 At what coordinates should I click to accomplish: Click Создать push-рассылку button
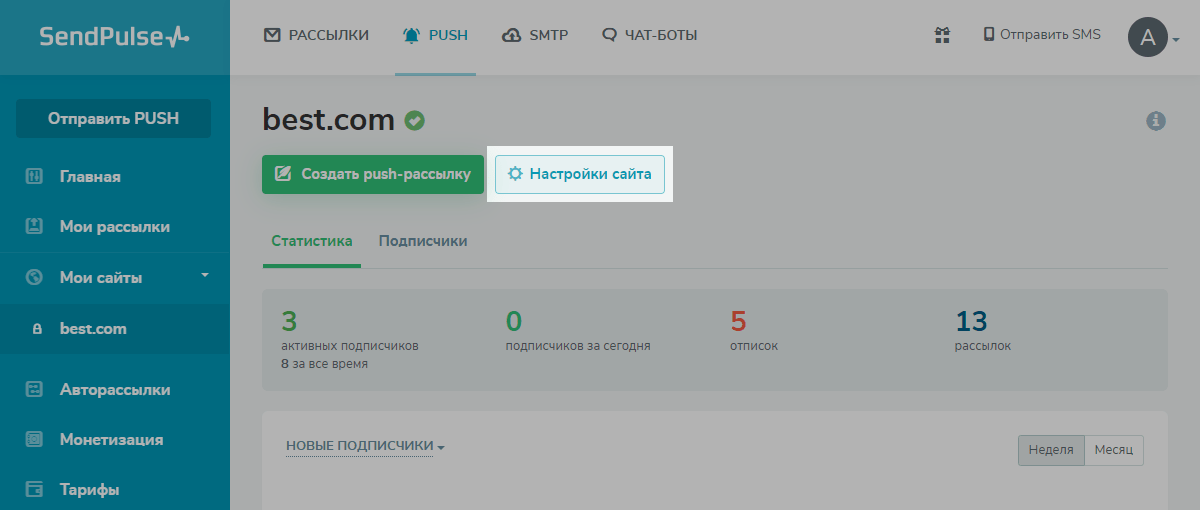373,174
